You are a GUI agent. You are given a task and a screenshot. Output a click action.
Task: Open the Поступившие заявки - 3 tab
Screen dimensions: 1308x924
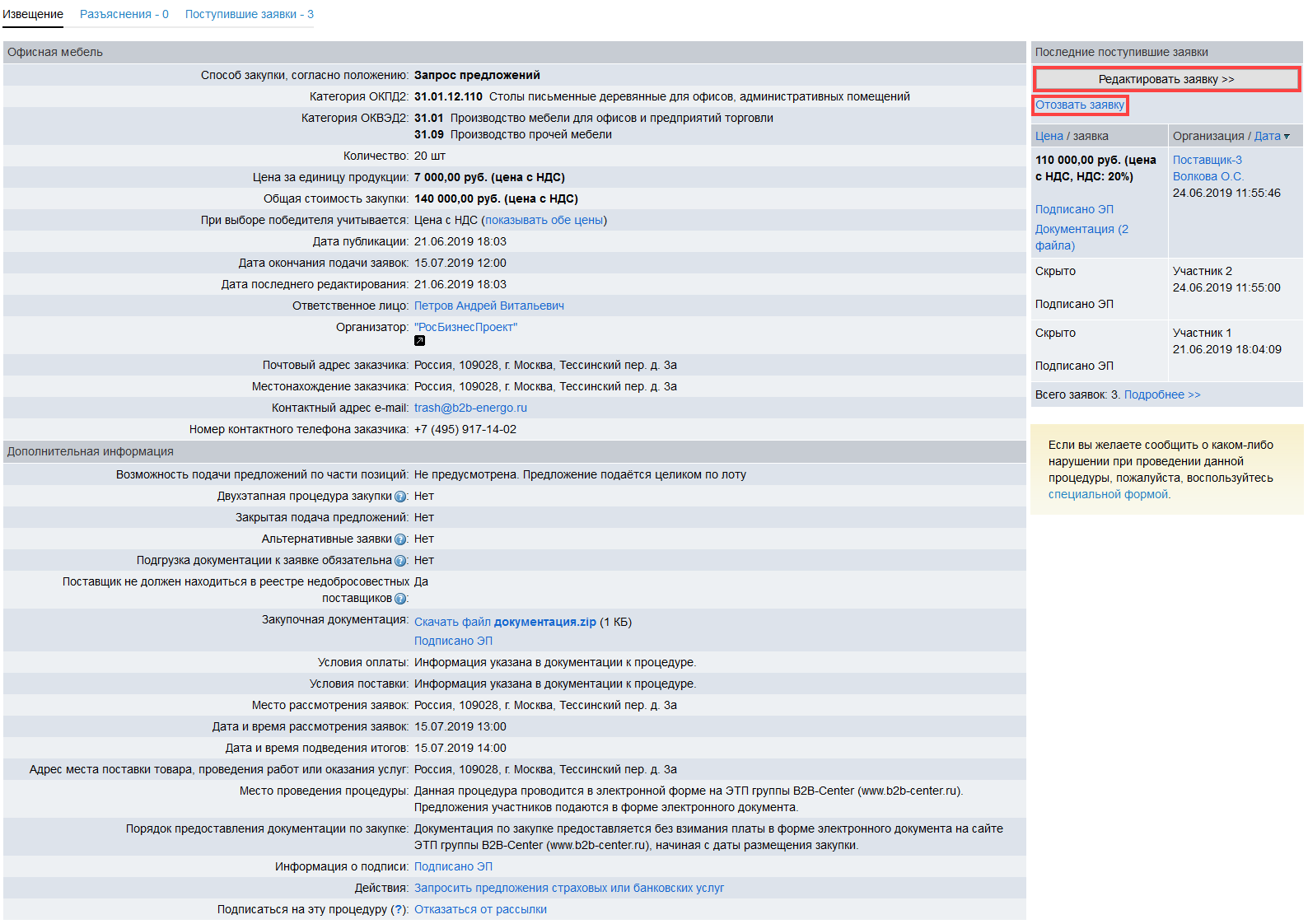point(249,15)
